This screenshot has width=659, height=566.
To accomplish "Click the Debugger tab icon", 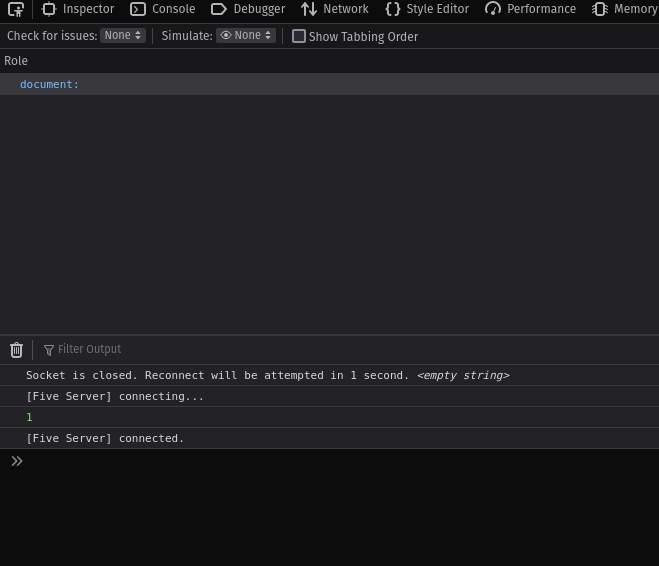I will pos(219,9).
